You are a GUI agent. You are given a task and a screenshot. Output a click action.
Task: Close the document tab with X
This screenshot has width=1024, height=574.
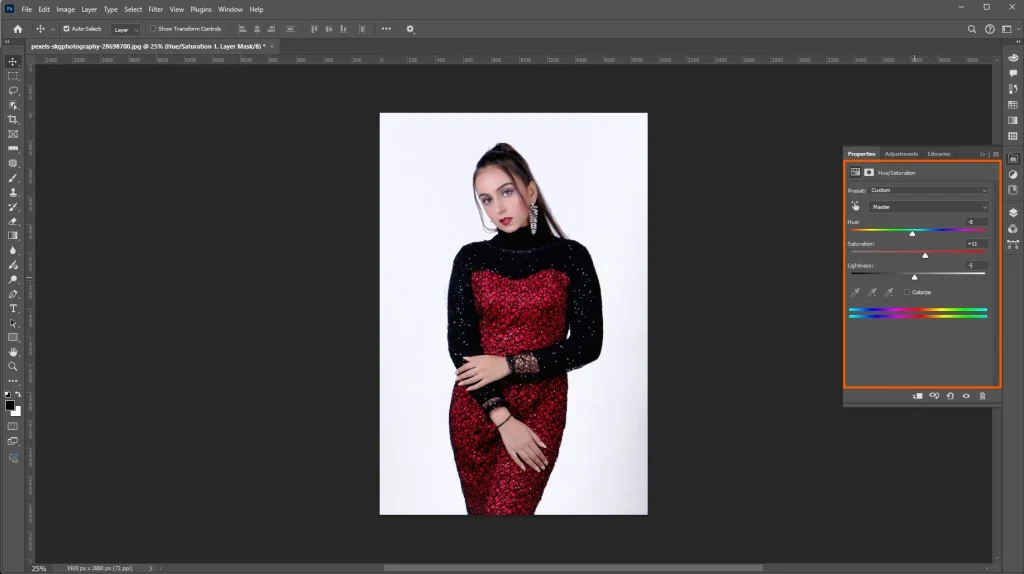click(272, 46)
